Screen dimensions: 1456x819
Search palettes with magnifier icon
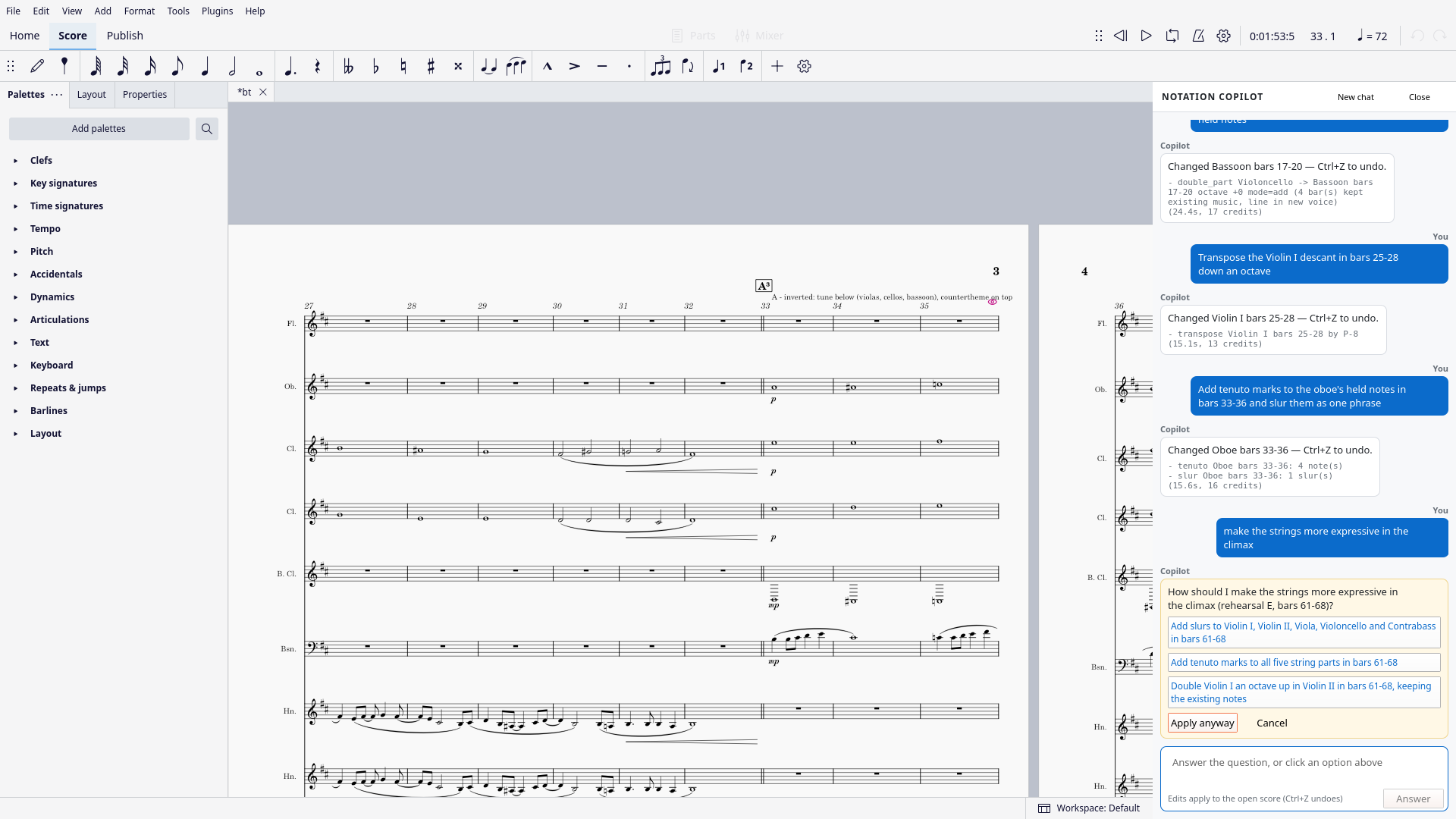pos(207,129)
